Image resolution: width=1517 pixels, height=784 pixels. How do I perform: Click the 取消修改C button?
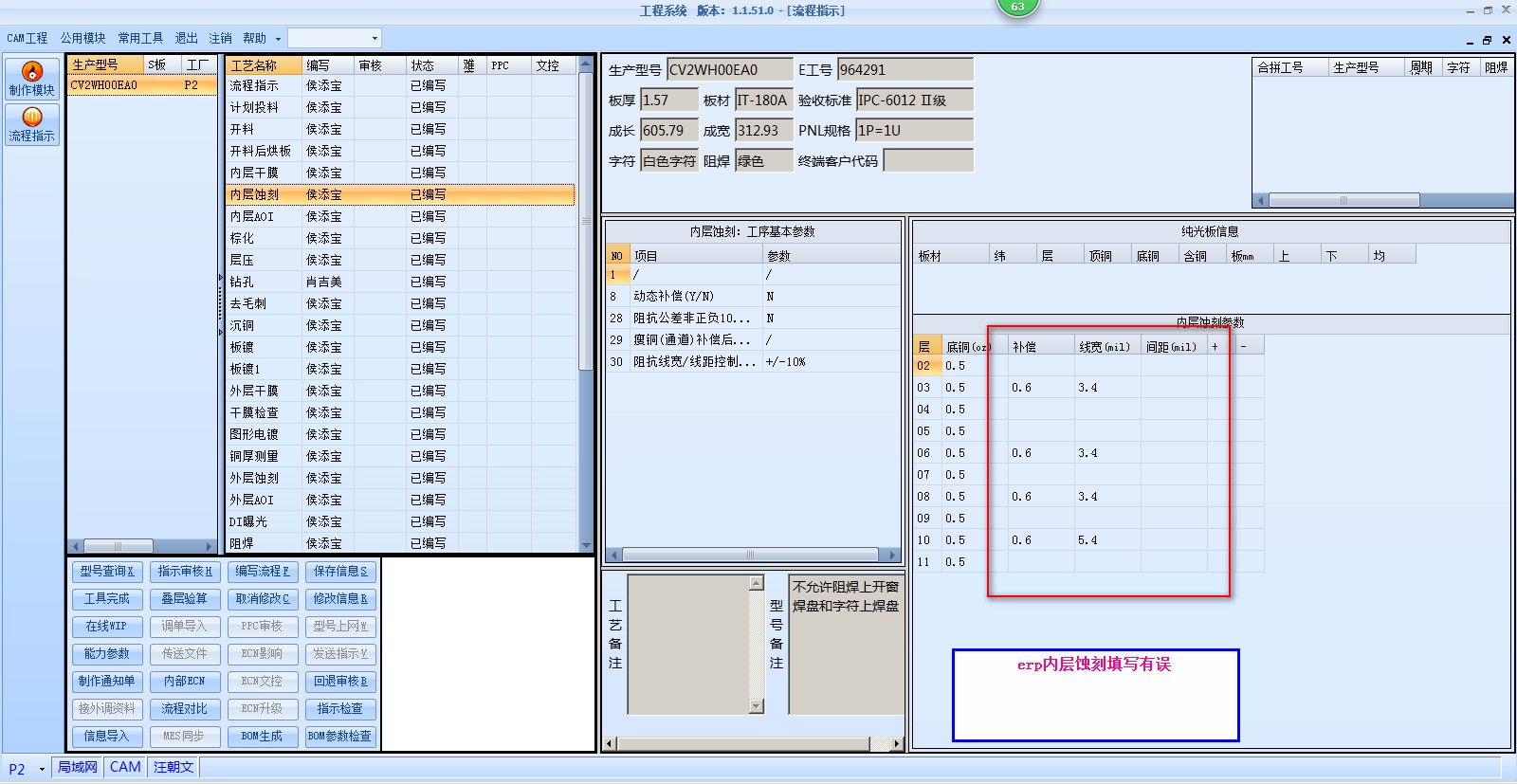click(263, 599)
